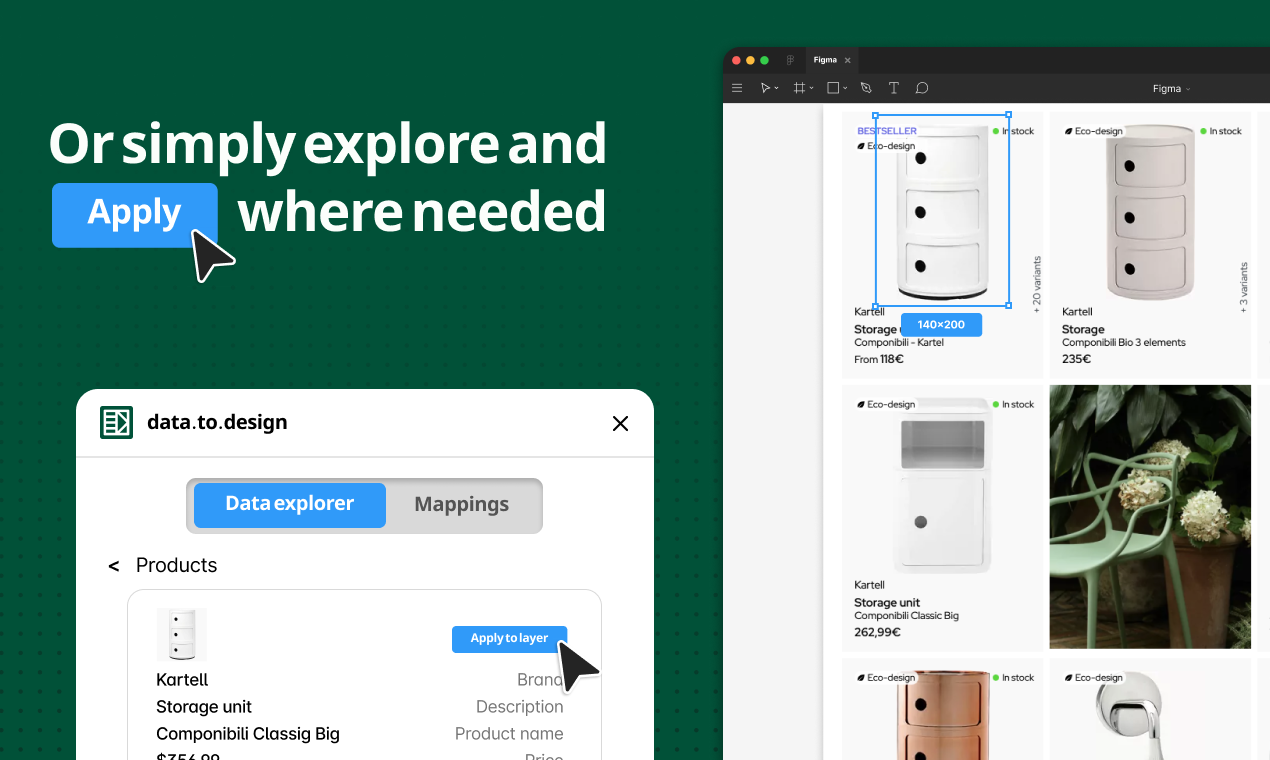The width and height of the screenshot is (1270, 760).
Task: Open the Figma file name dropdown
Action: [x=1171, y=89]
